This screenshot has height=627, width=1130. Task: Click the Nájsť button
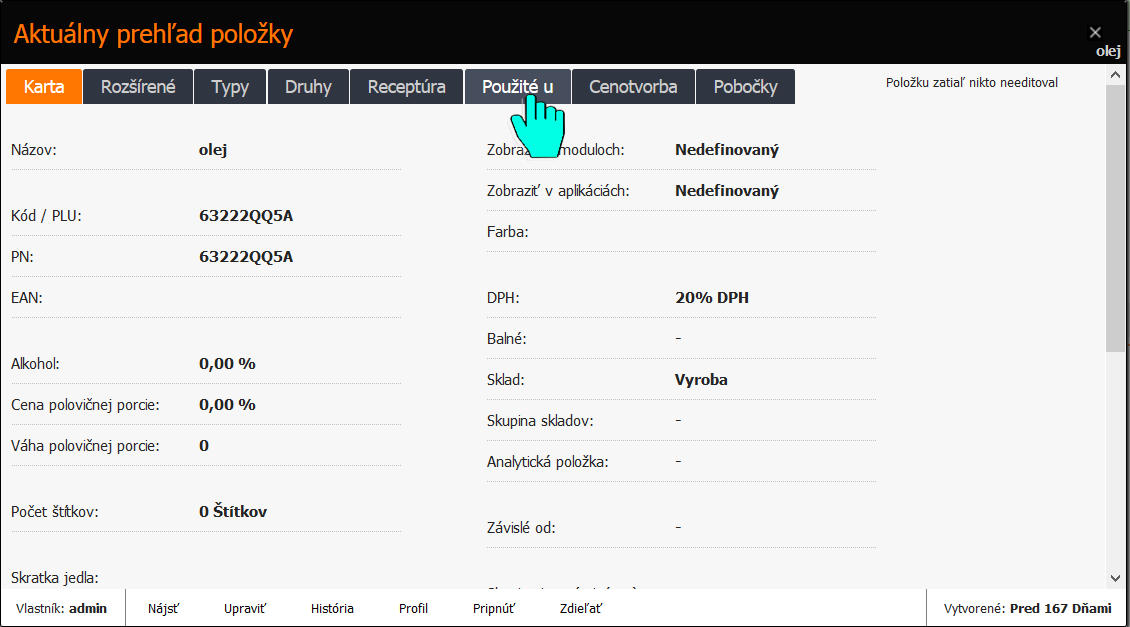coord(164,608)
